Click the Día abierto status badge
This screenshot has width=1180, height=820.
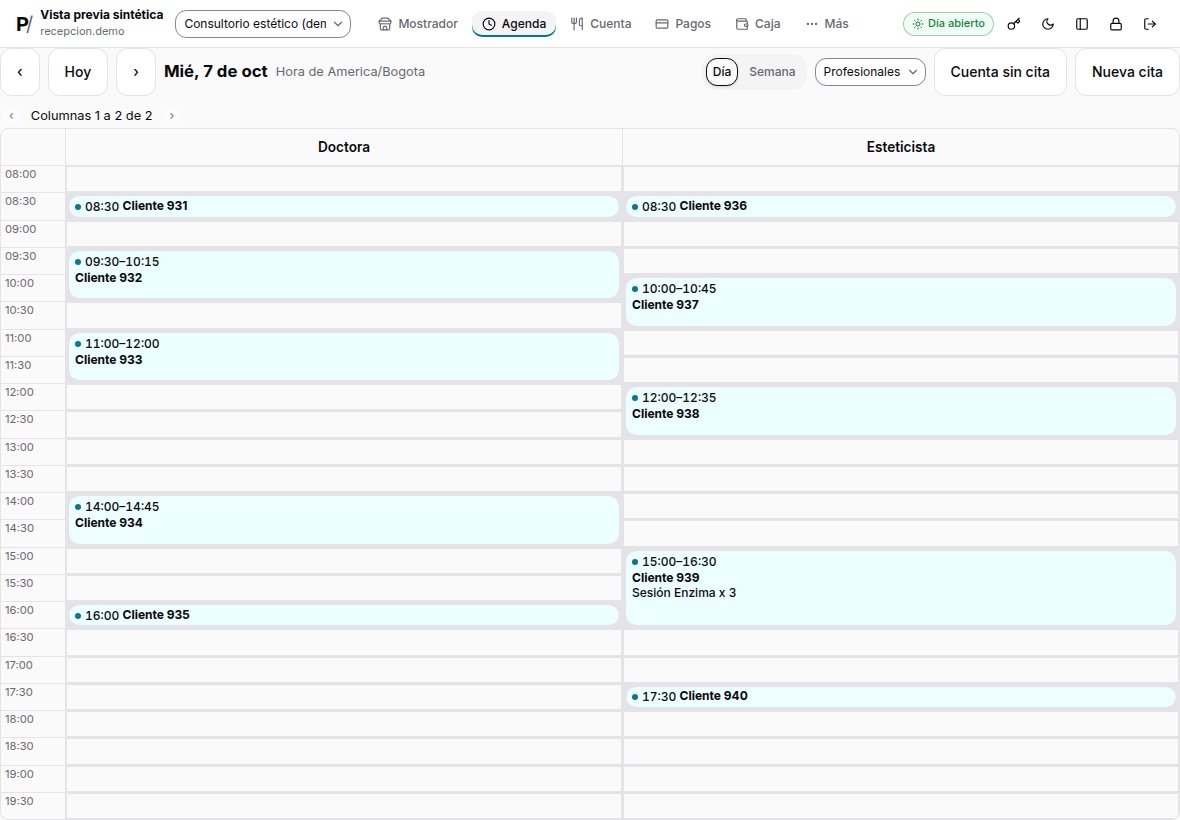[948, 24]
